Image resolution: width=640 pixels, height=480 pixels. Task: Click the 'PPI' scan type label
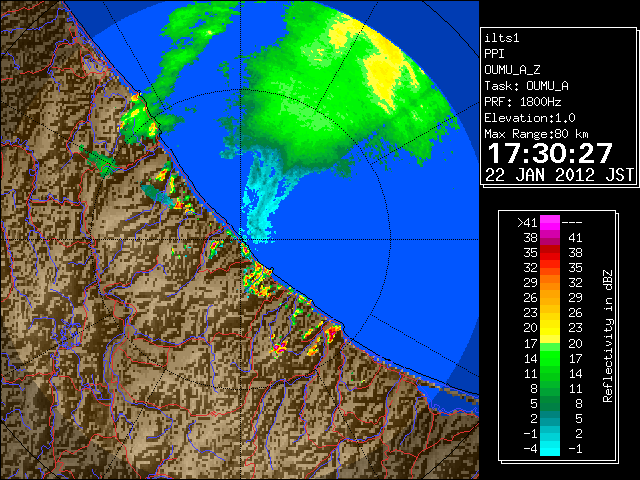click(494, 54)
